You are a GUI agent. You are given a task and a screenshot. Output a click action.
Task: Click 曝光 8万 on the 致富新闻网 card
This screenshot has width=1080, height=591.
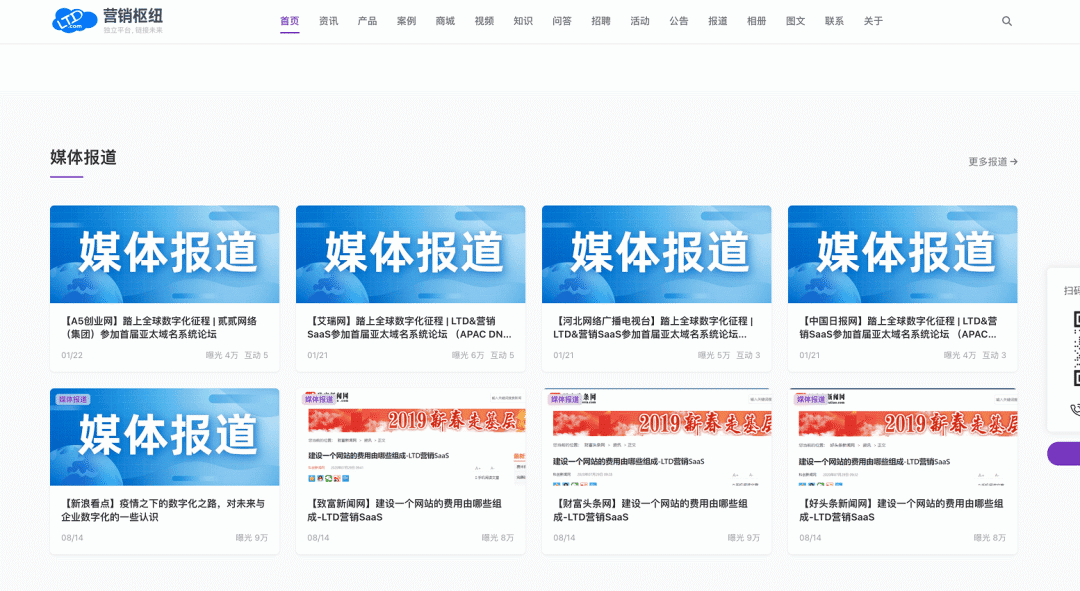[497, 538]
